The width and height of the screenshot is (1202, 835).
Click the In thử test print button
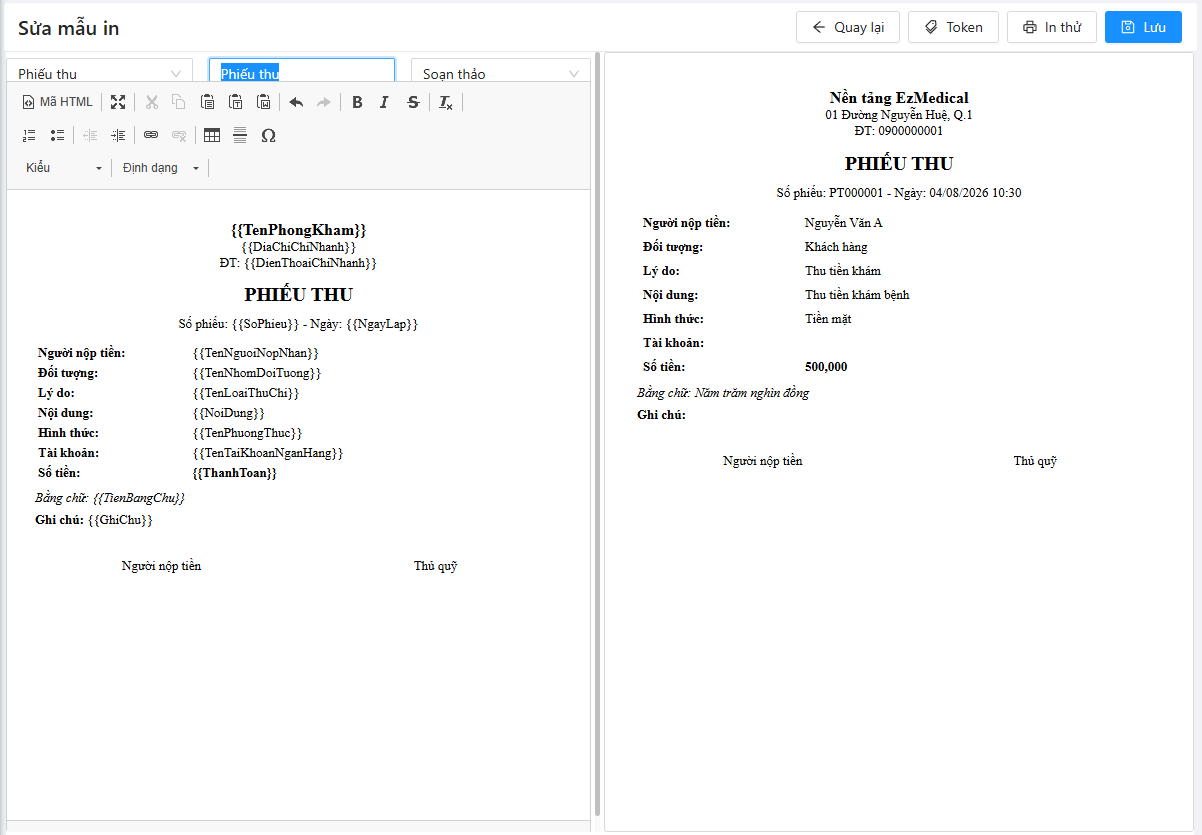click(1052, 27)
